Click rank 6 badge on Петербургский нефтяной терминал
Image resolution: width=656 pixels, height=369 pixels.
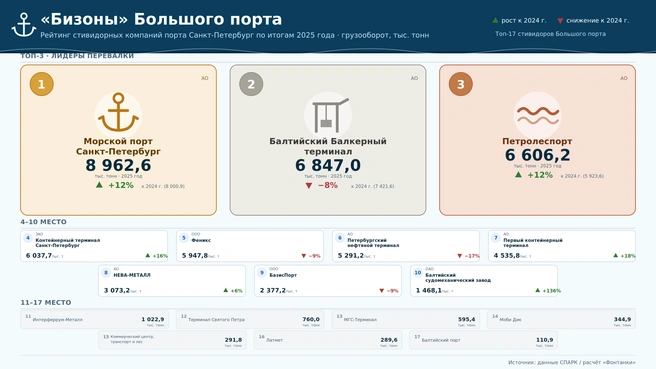pyautogui.click(x=340, y=238)
